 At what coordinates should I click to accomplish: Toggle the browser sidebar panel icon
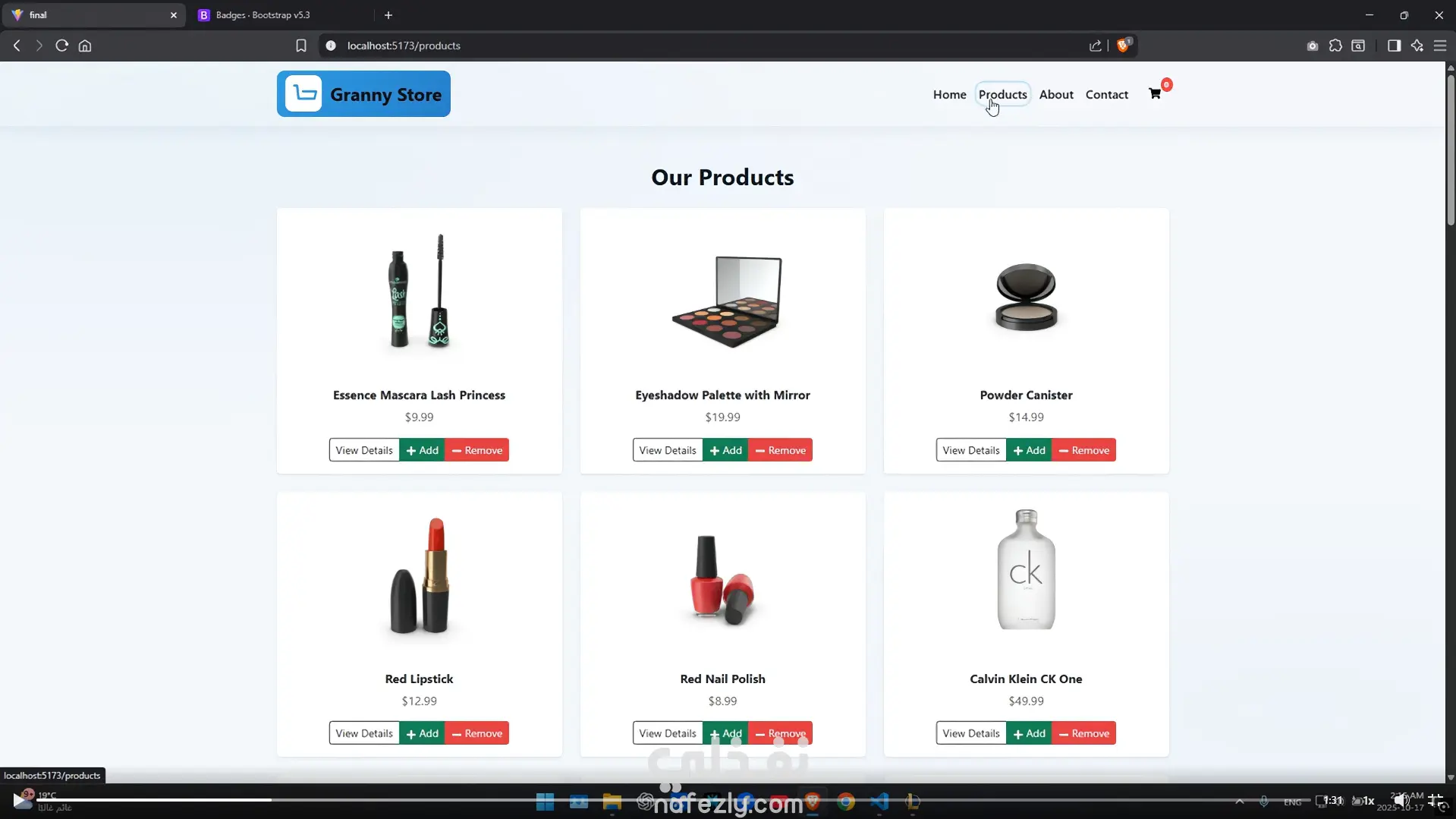[x=1394, y=46]
